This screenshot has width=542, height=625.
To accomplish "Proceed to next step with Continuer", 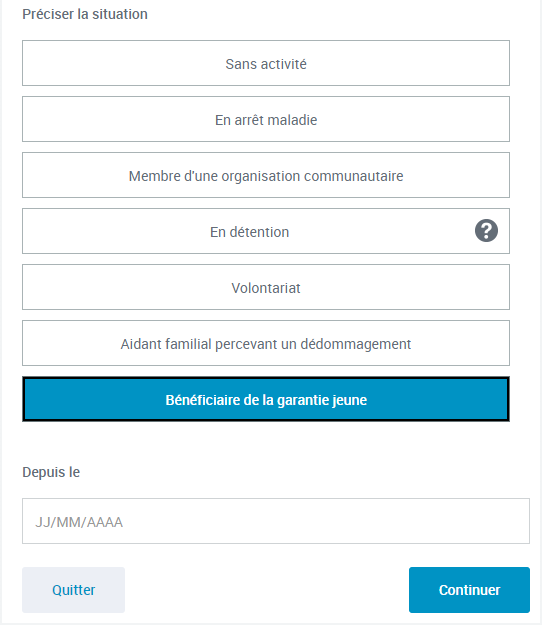I will coord(469,590).
